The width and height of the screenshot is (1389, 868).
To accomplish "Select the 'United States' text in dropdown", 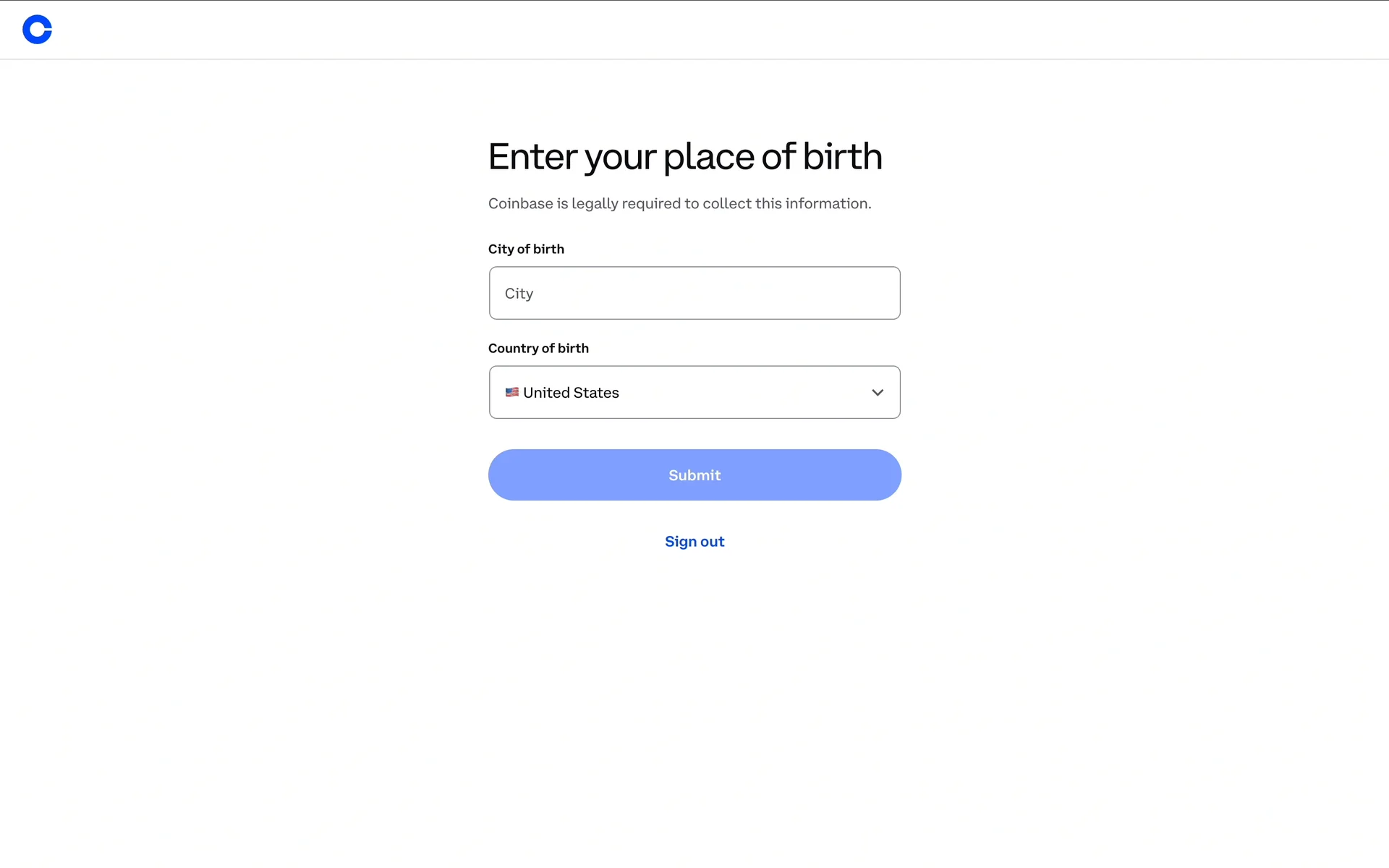I will [x=571, y=392].
